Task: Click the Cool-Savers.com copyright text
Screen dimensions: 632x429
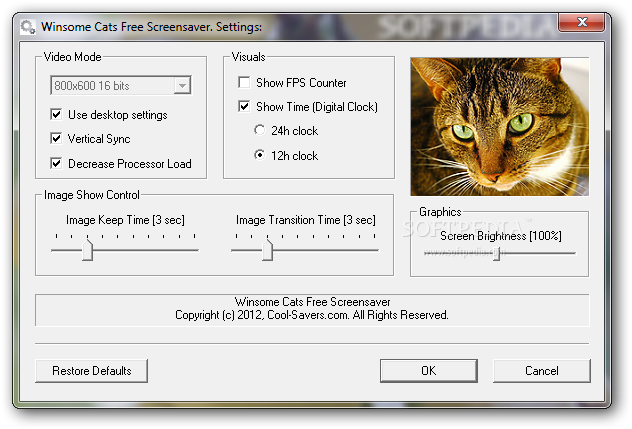Action: coord(312,315)
